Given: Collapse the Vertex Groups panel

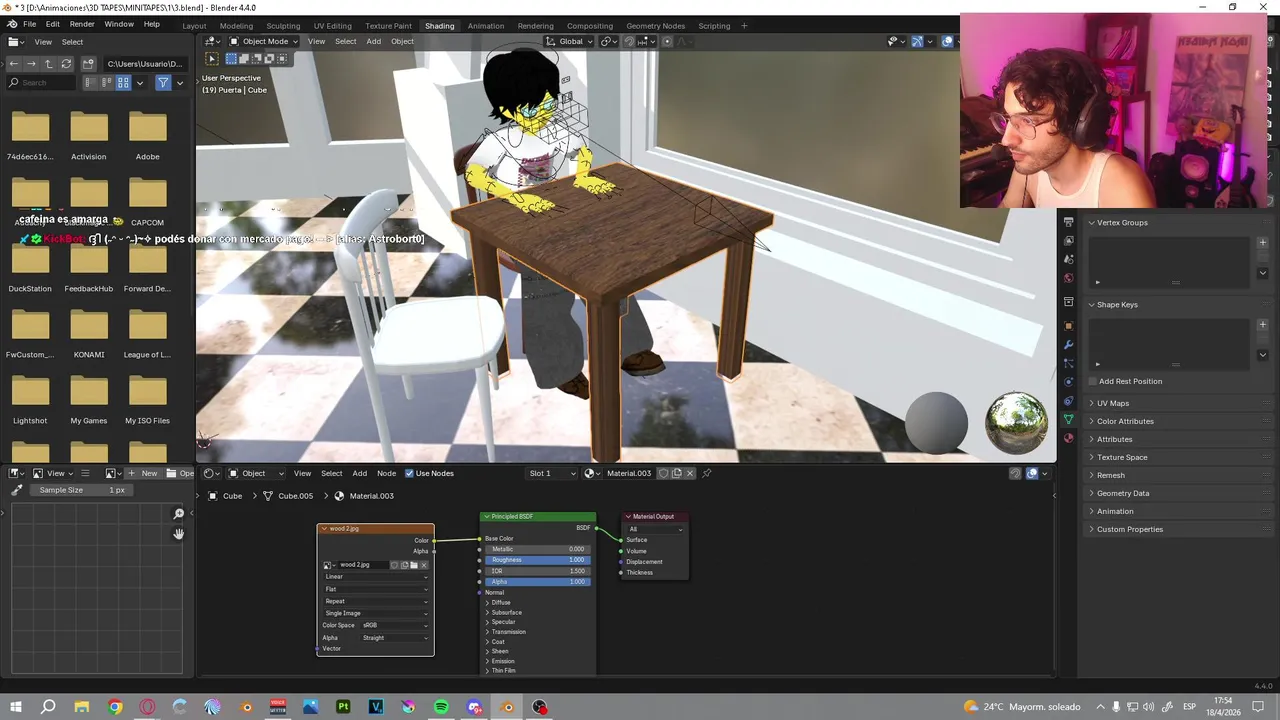Looking at the screenshot, I should pos(1121,222).
